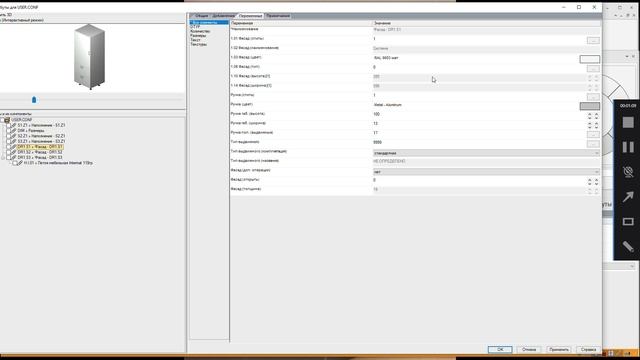640x360 pixels.
Task: Open the ellipsis button for 1.06 Фасад row
Action: coord(593,68)
